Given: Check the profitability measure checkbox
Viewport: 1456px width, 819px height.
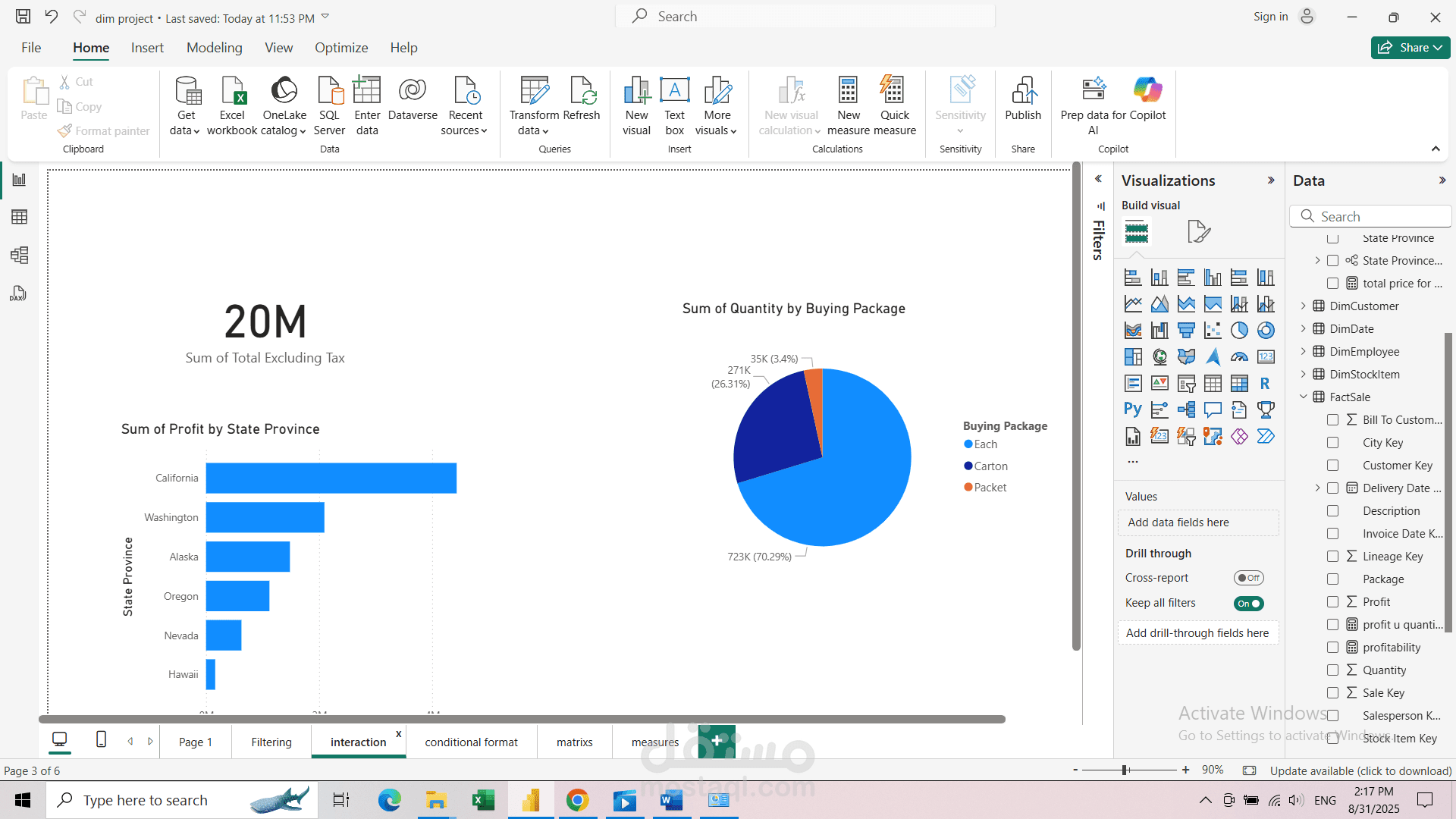Looking at the screenshot, I should point(1332,648).
